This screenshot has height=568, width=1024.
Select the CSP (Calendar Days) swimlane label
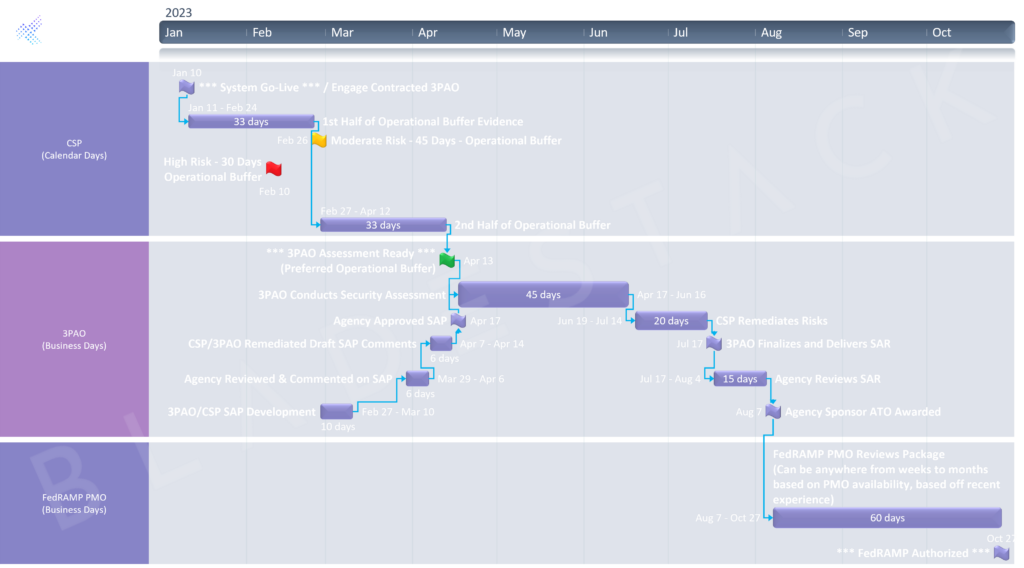click(74, 149)
